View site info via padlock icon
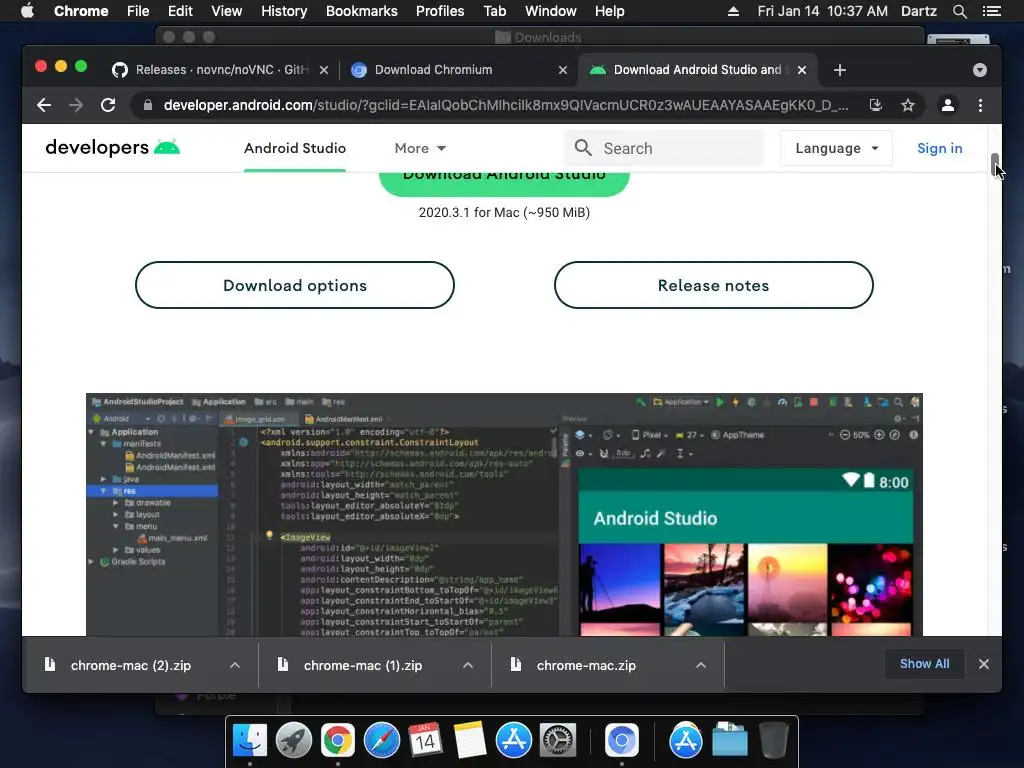This screenshot has width=1024, height=768. [x=148, y=105]
